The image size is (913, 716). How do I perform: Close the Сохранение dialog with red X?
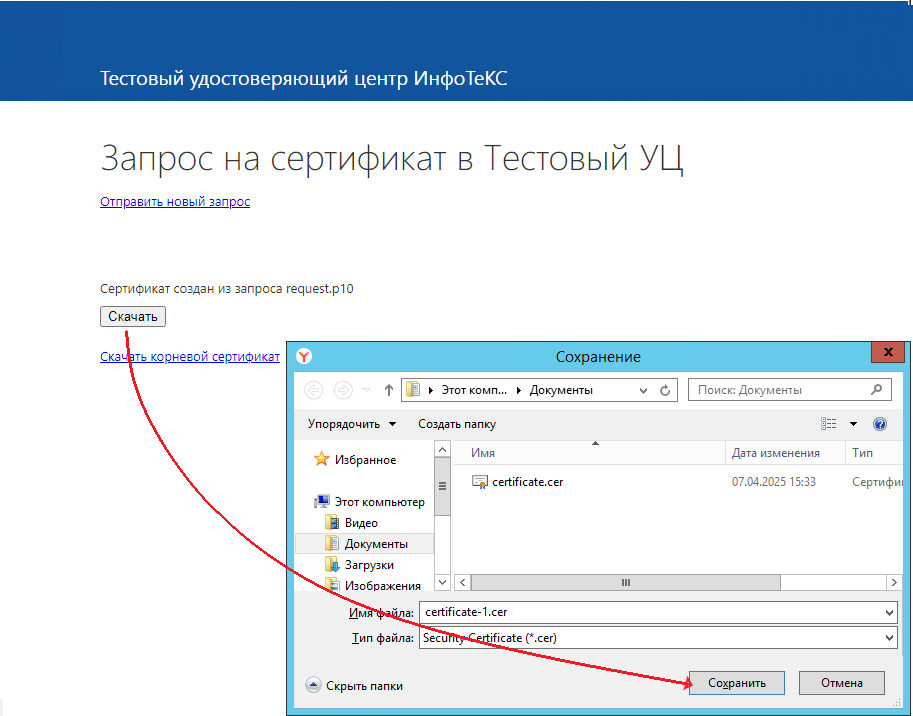pos(888,352)
